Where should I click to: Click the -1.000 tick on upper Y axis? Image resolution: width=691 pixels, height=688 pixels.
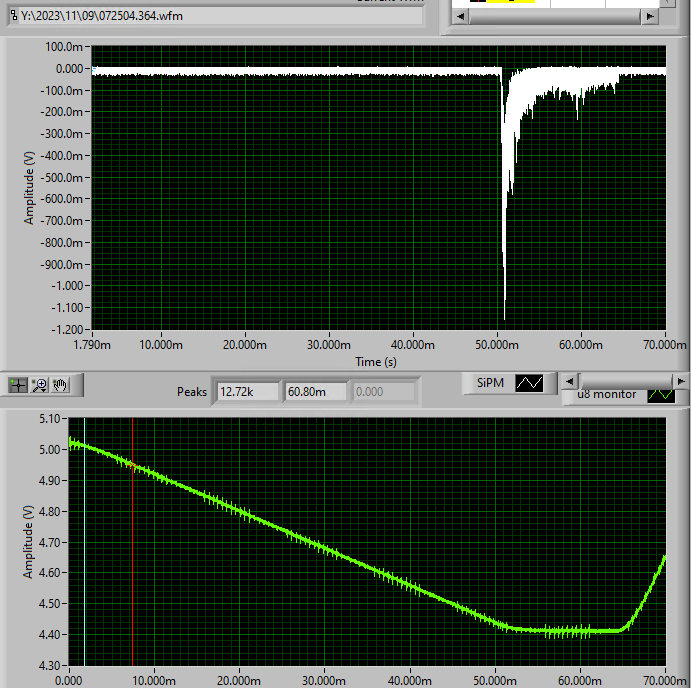click(x=67, y=286)
